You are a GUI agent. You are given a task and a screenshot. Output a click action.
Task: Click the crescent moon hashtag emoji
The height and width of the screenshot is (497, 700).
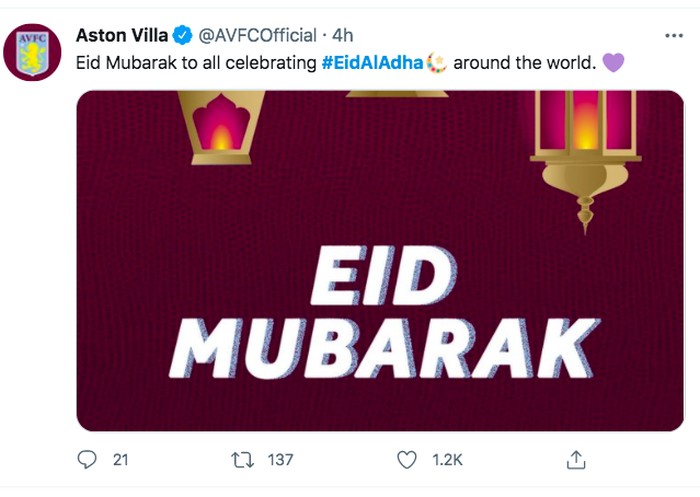(x=435, y=63)
